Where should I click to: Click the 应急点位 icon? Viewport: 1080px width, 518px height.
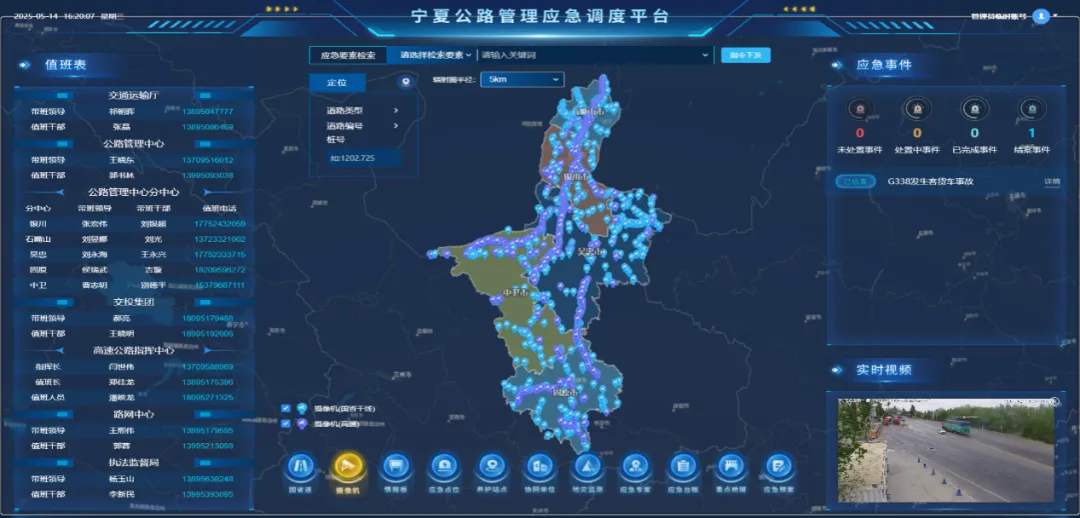pos(443,467)
